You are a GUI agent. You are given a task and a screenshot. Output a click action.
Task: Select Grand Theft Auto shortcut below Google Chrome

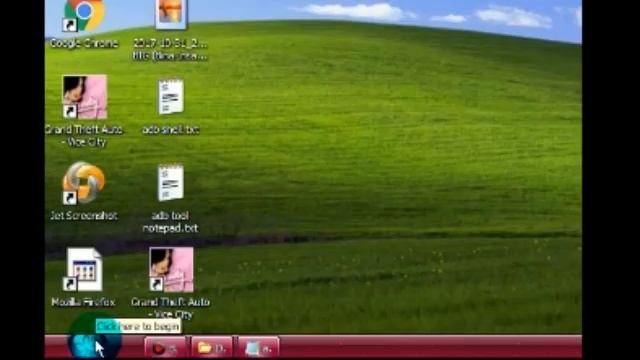[84, 97]
